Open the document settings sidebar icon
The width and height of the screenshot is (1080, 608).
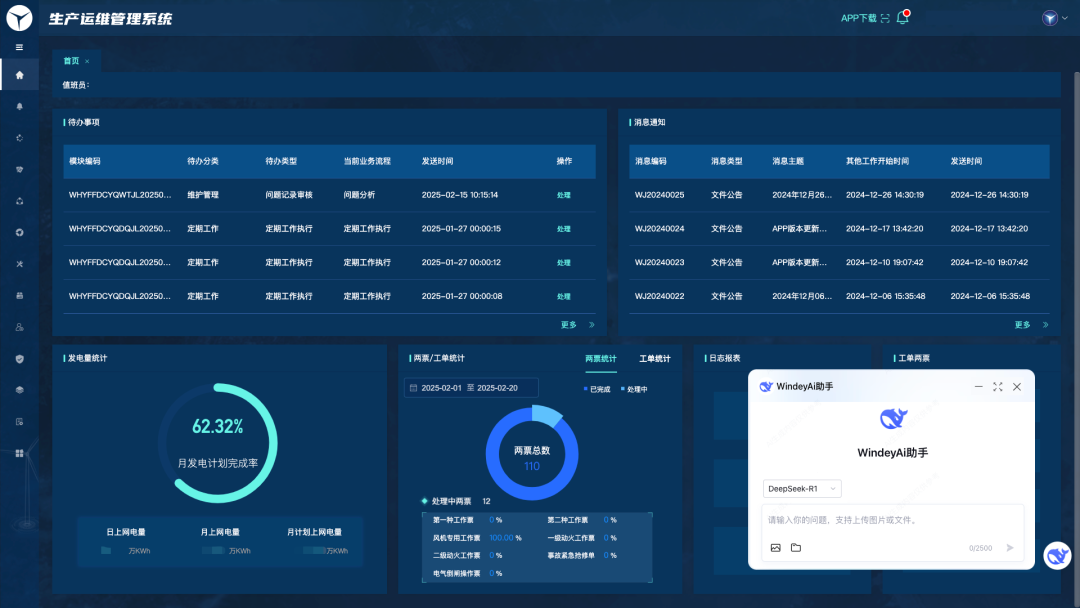click(19, 421)
